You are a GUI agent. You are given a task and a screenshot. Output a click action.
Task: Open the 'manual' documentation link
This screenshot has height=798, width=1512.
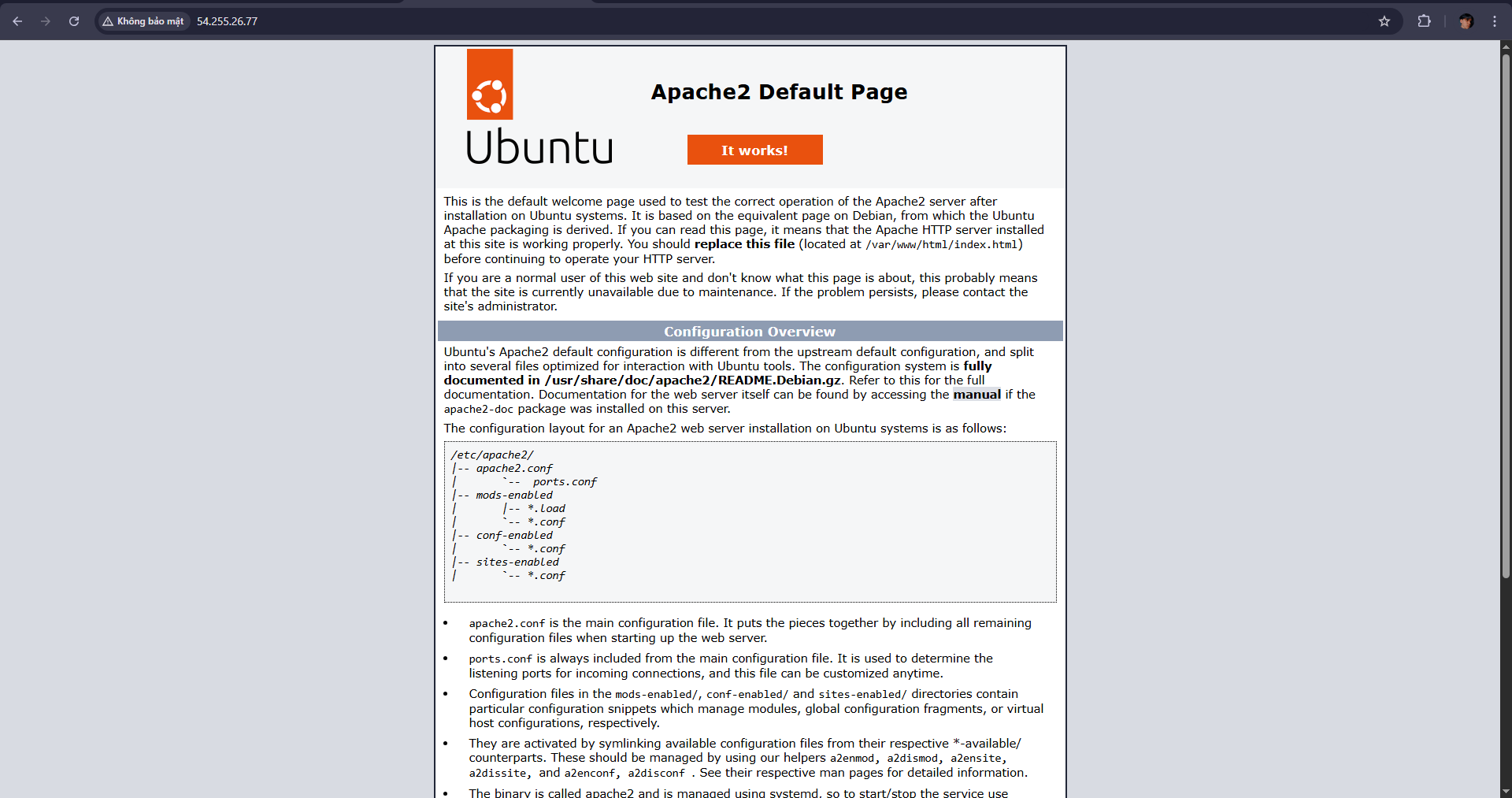click(x=976, y=395)
